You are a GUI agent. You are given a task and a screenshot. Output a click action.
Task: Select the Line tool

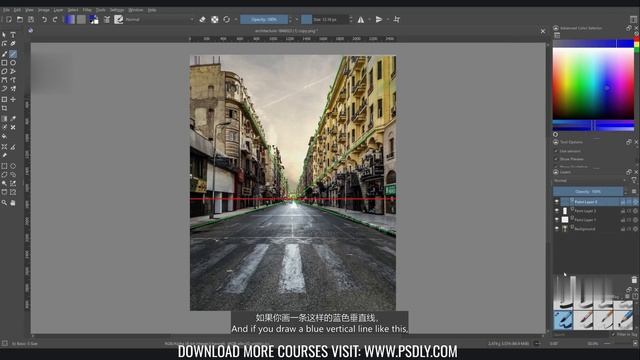(x=13, y=54)
